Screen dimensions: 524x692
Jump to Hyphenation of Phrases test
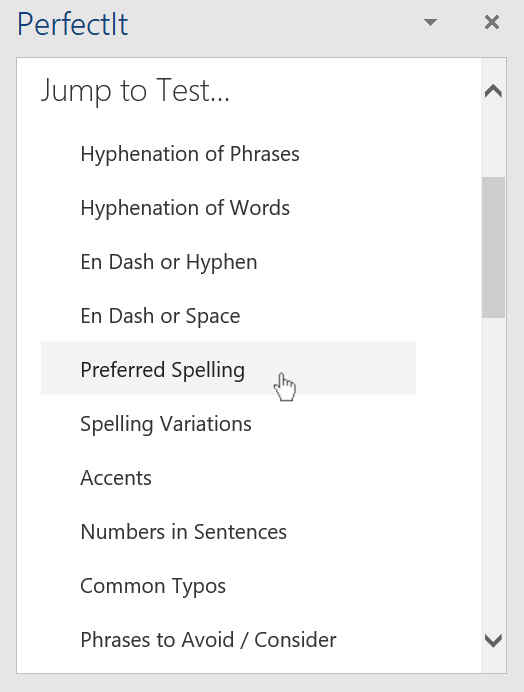click(228, 154)
